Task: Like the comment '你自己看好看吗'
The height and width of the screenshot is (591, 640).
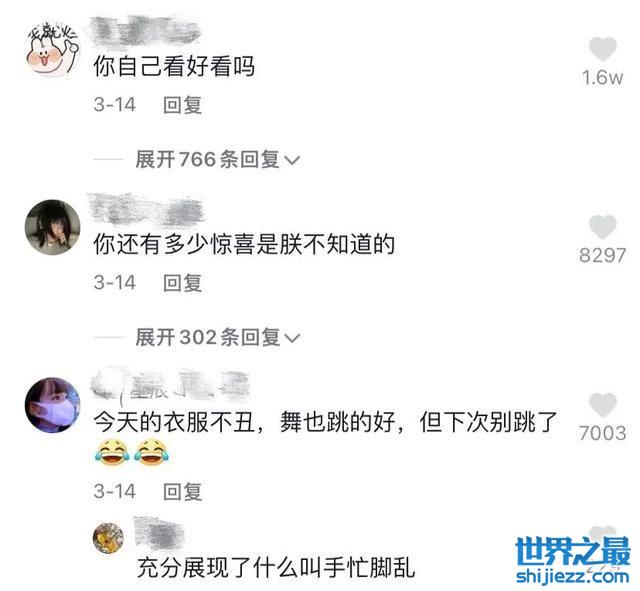Action: [602, 49]
